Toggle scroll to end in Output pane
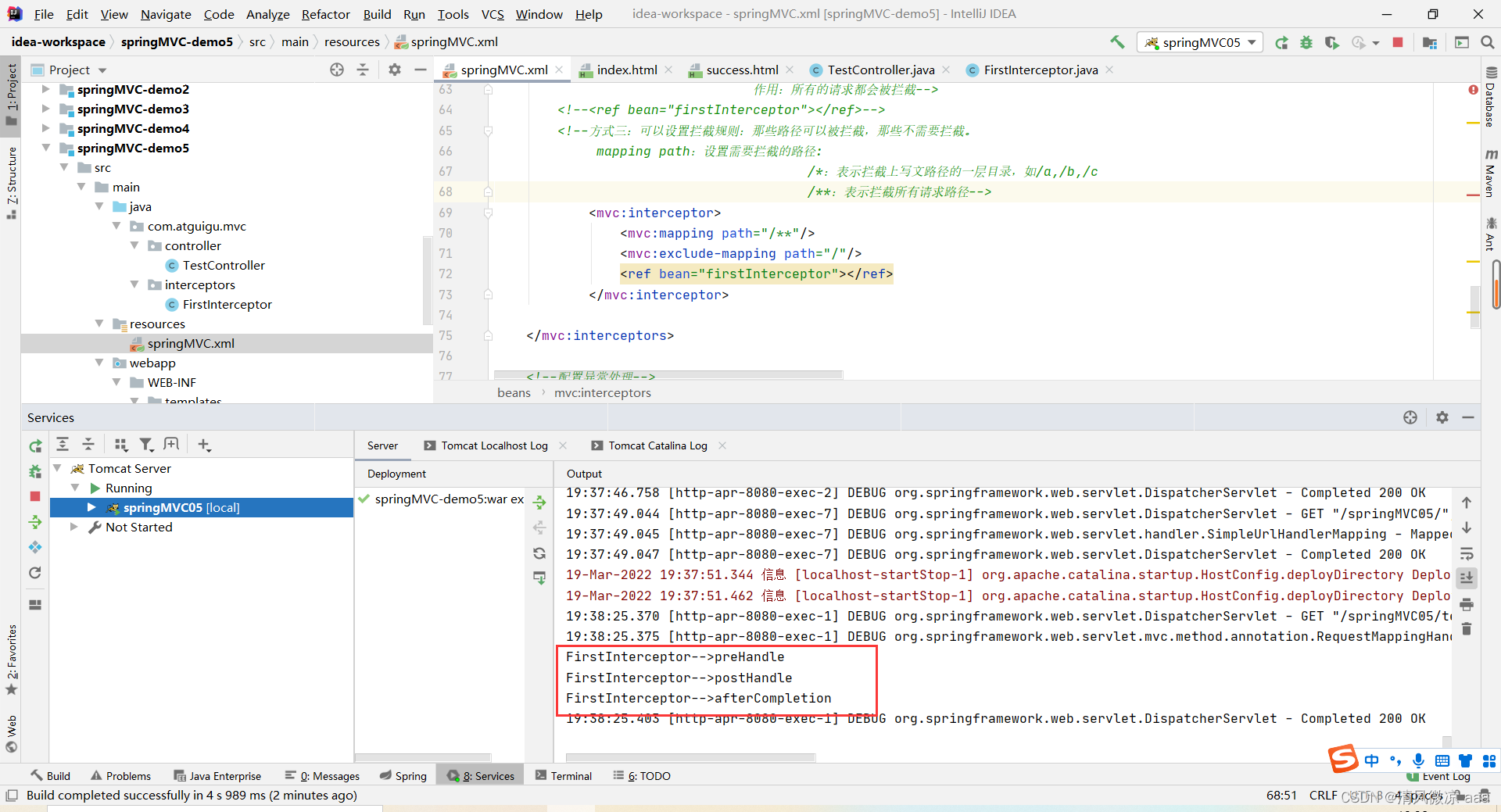This screenshot has width=1501, height=812. coord(1467,578)
